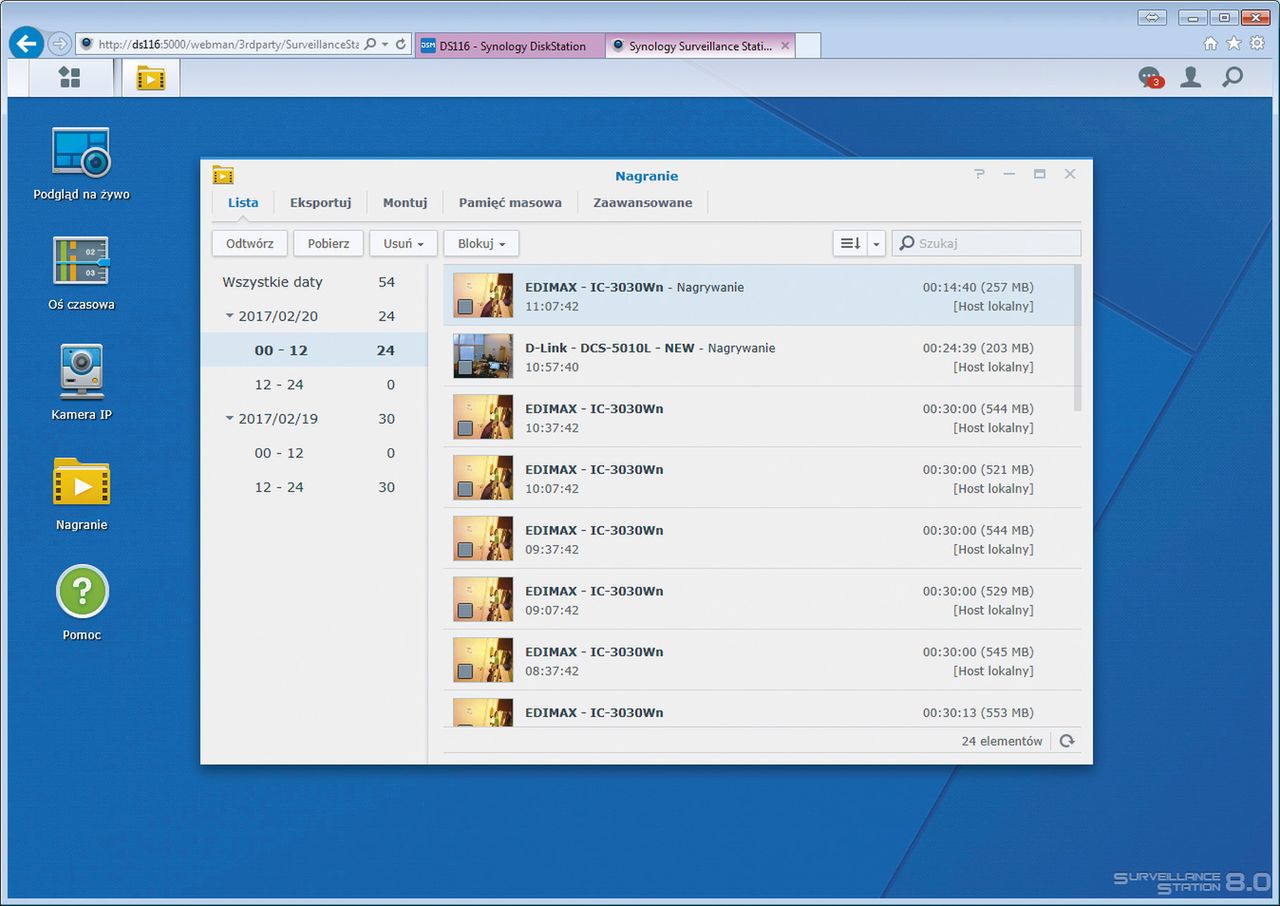This screenshot has width=1280, height=906.
Task: Open notifications with red badge
Action: click(1150, 78)
